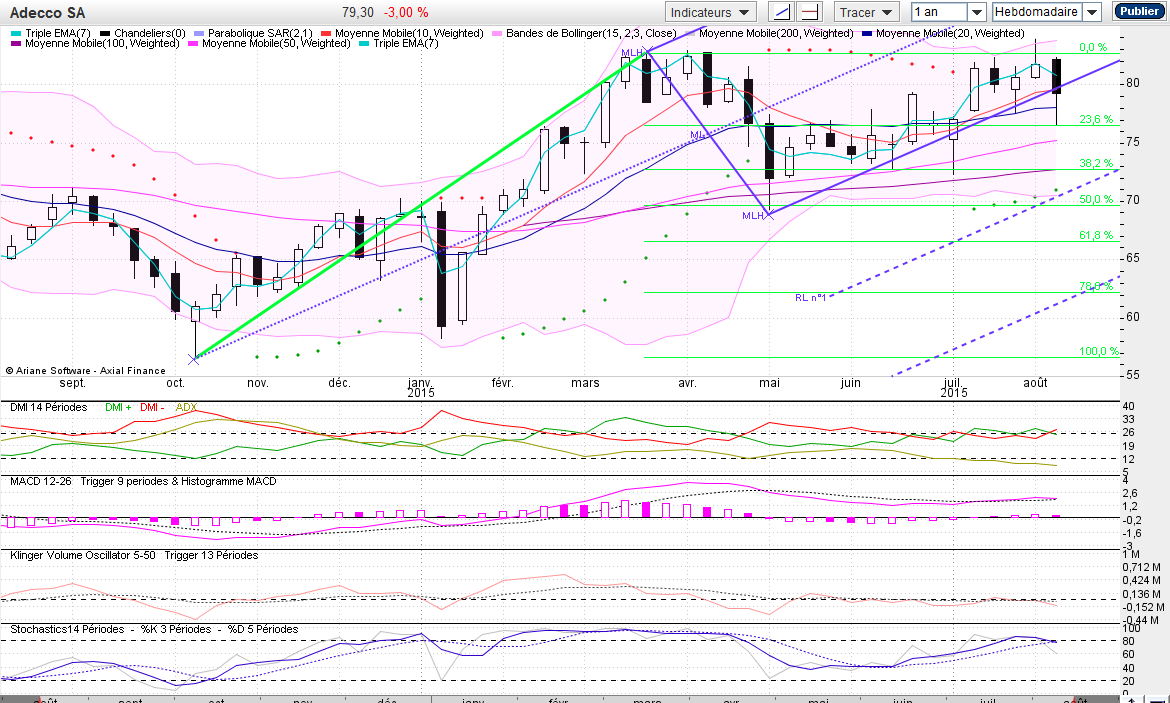
Task: Click the 79,30 last price value
Action: [x=357, y=13]
